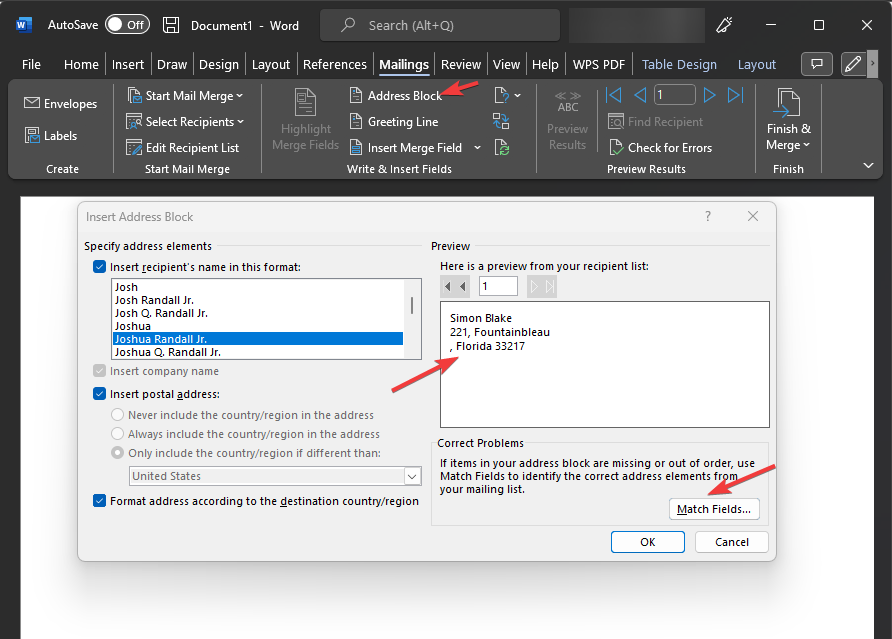892x639 pixels.
Task: Select name format 'Josh Q. Randall Jr.'
Action: point(258,314)
